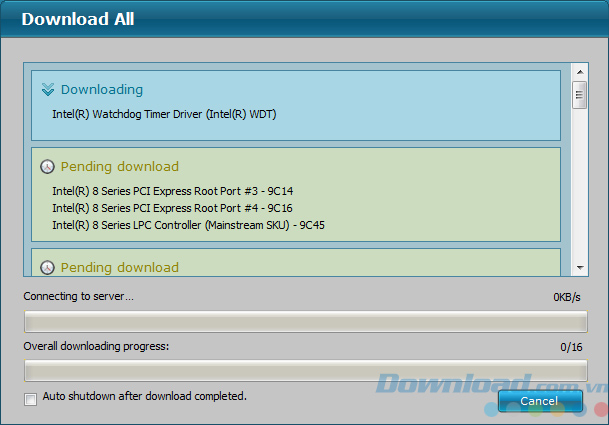This screenshot has width=609, height=425.
Task: Select PCI Express Root Port #4 - 9C16
Action: coord(172,208)
